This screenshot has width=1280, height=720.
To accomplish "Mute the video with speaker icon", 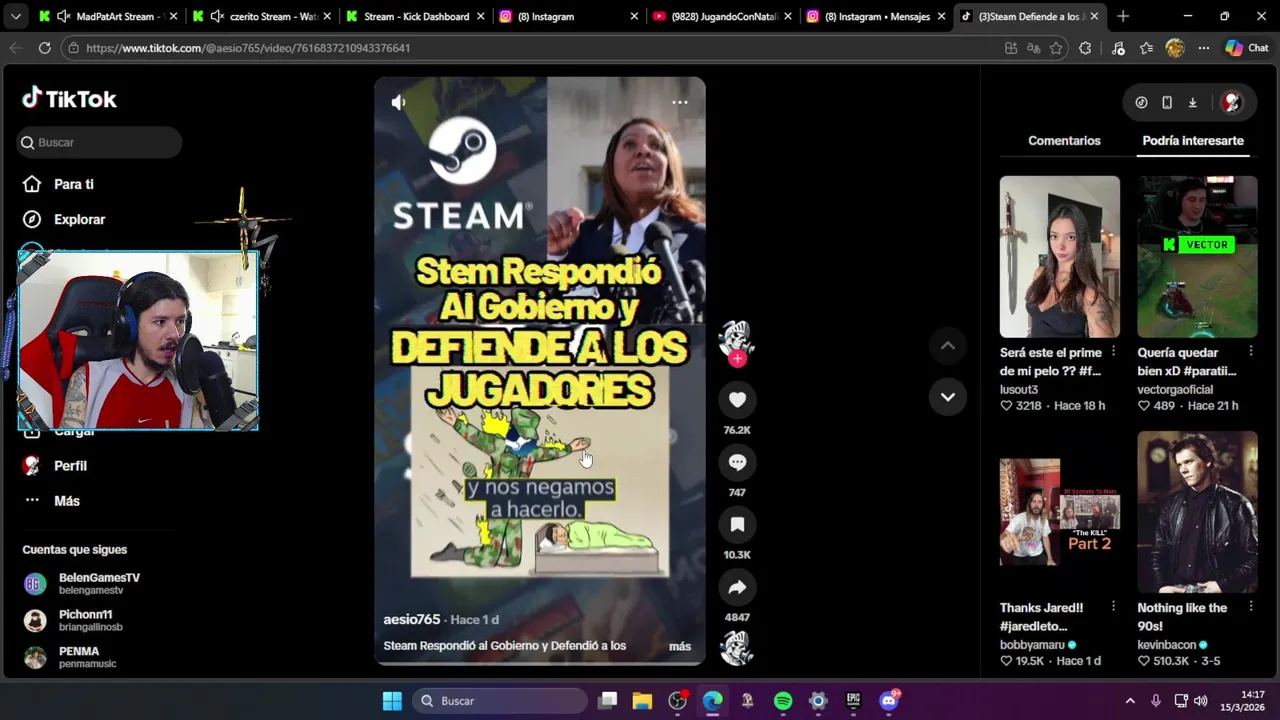I will point(399,102).
